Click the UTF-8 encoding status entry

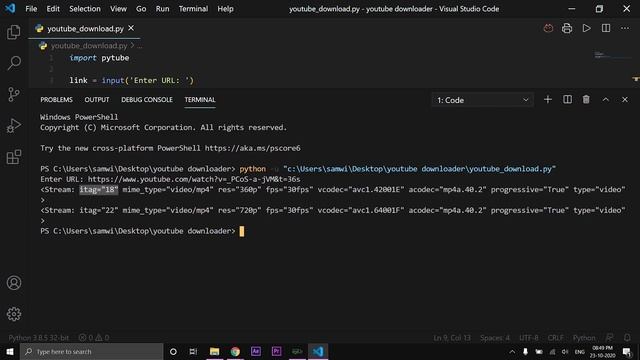click(x=529, y=338)
